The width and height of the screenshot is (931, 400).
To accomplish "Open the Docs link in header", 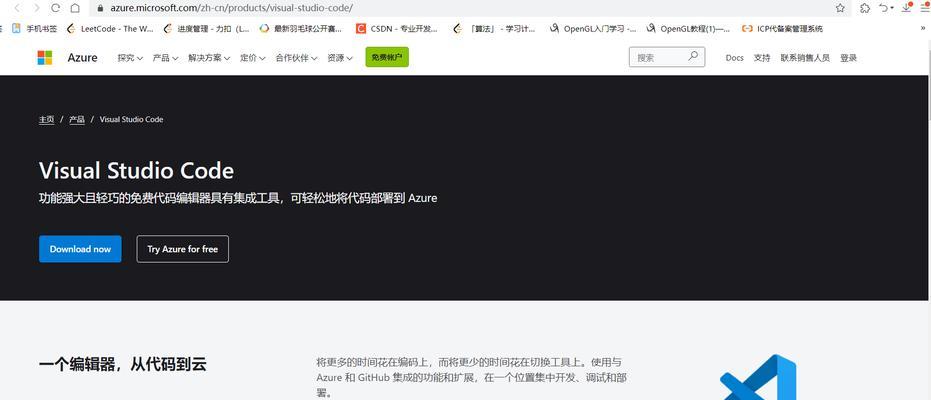I will pyautogui.click(x=734, y=58).
